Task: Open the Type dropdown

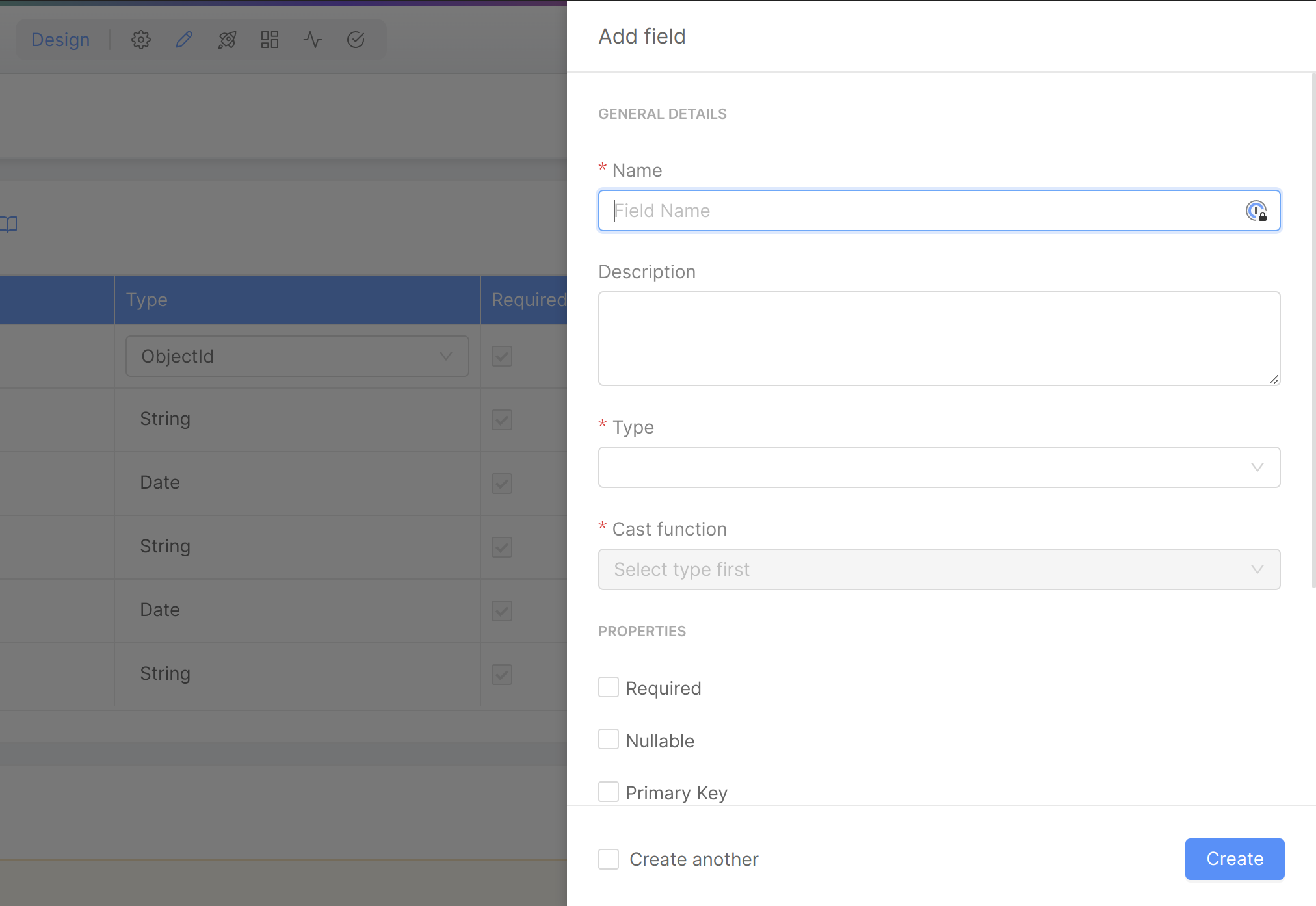Action: [939, 467]
